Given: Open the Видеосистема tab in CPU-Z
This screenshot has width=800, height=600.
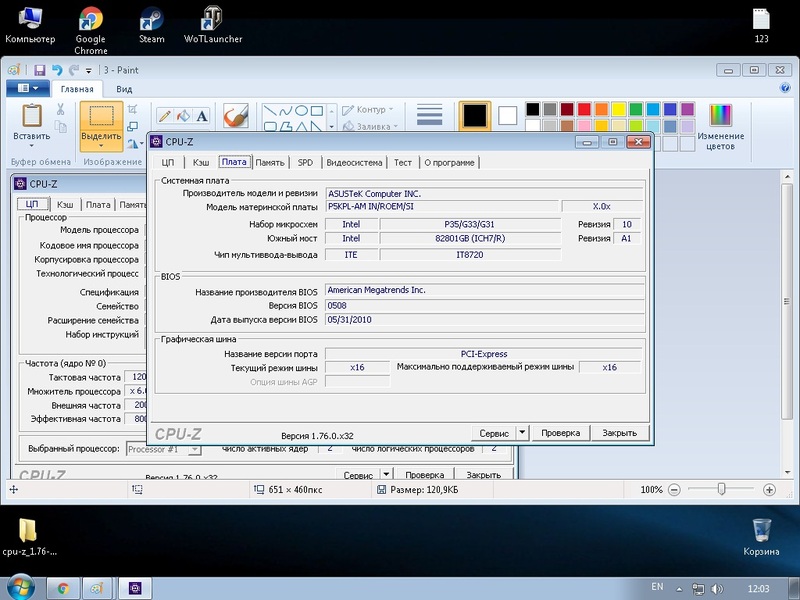Looking at the screenshot, I should (354, 163).
